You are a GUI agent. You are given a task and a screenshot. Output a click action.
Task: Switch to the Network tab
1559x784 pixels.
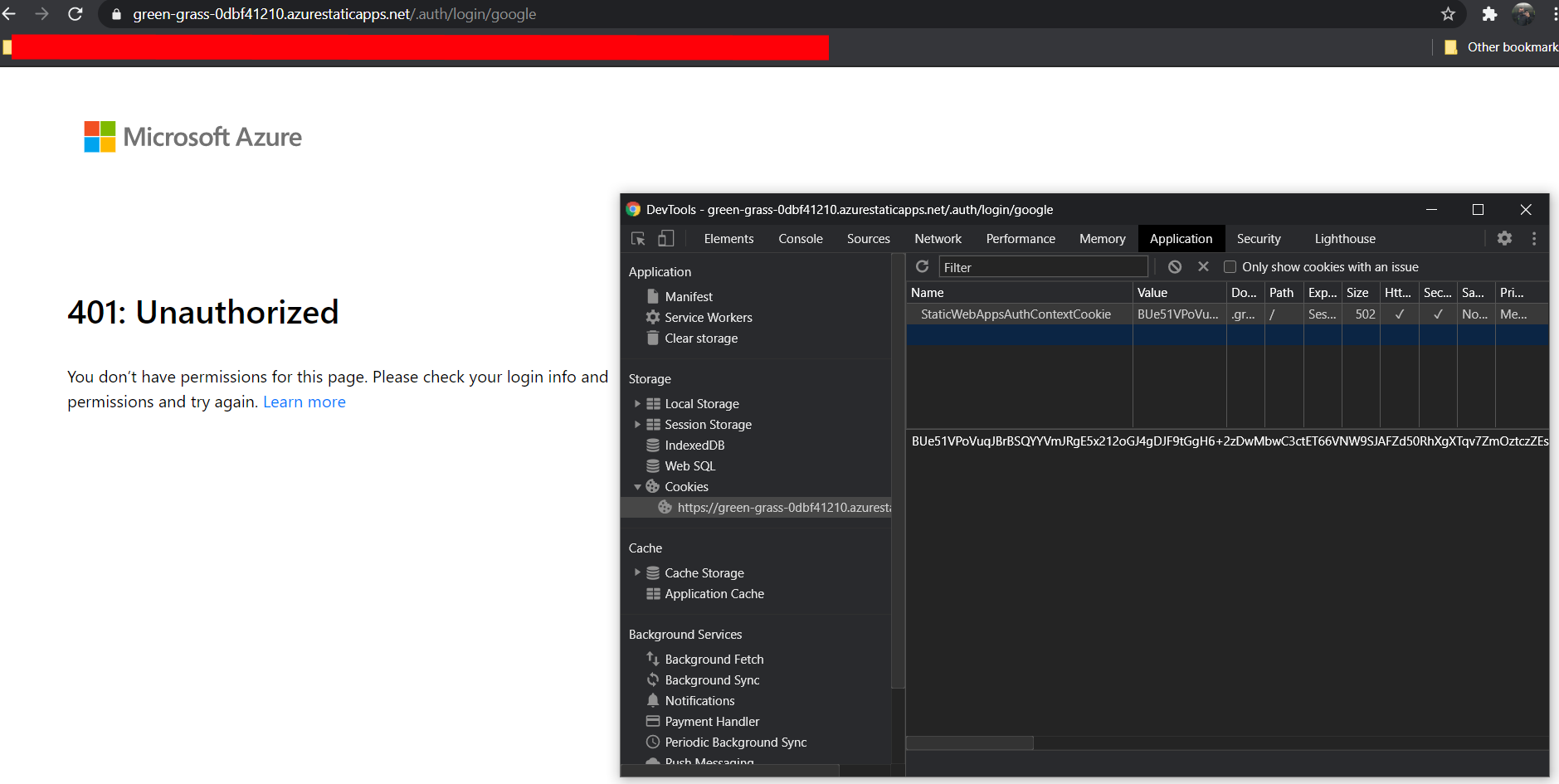click(x=938, y=239)
